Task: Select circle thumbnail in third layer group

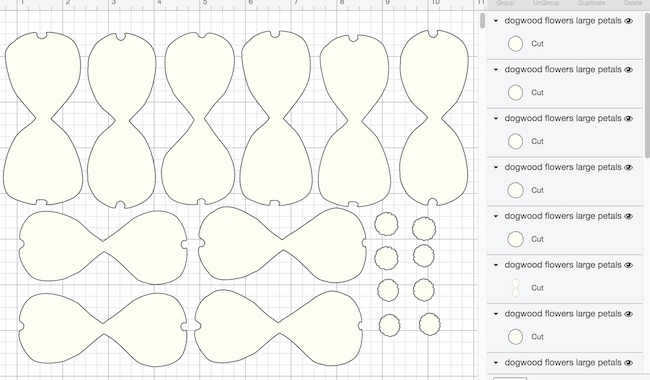Action: [515, 141]
